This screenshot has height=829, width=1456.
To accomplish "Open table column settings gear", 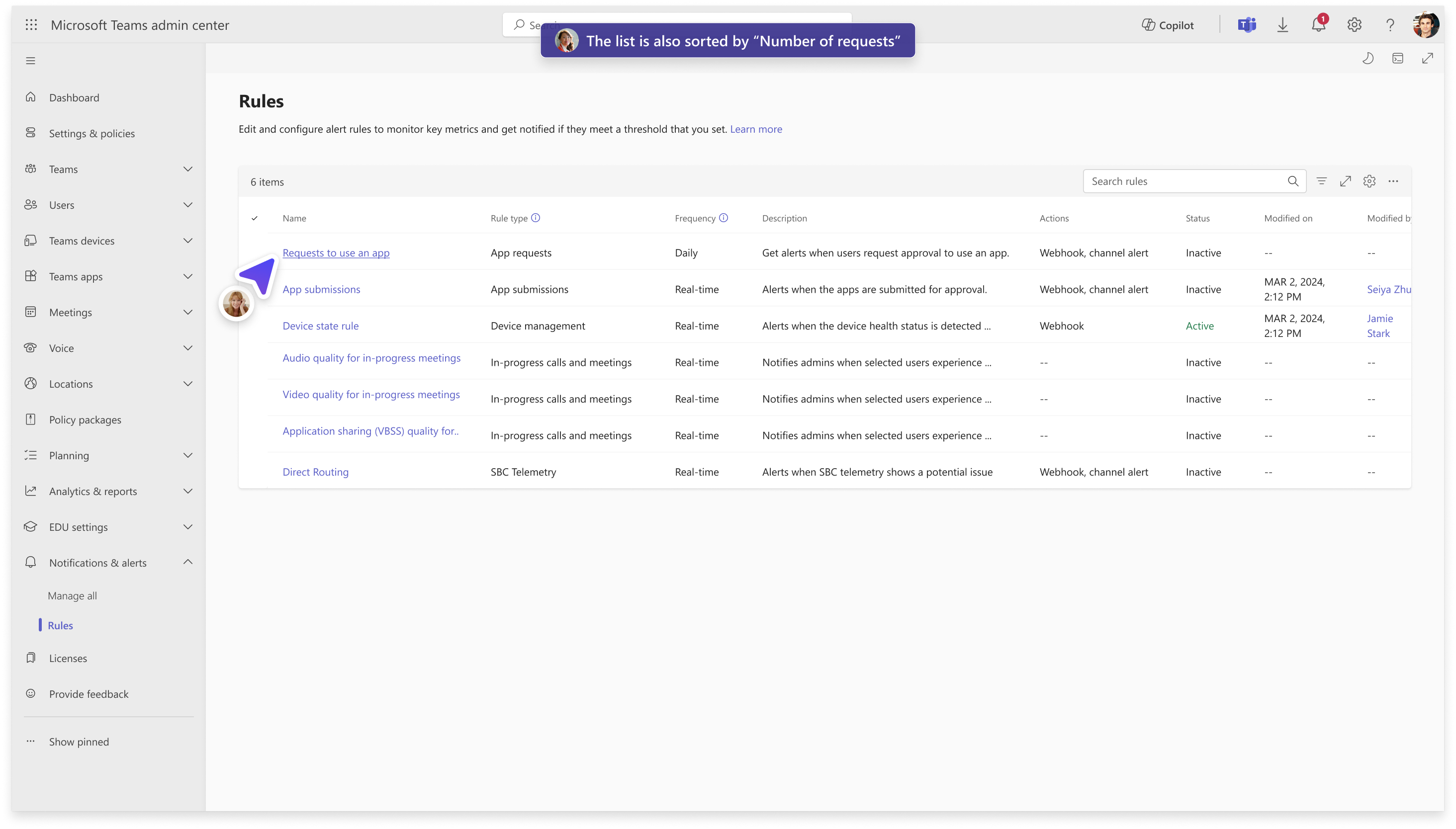I will pyautogui.click(x=1369, y=181).
